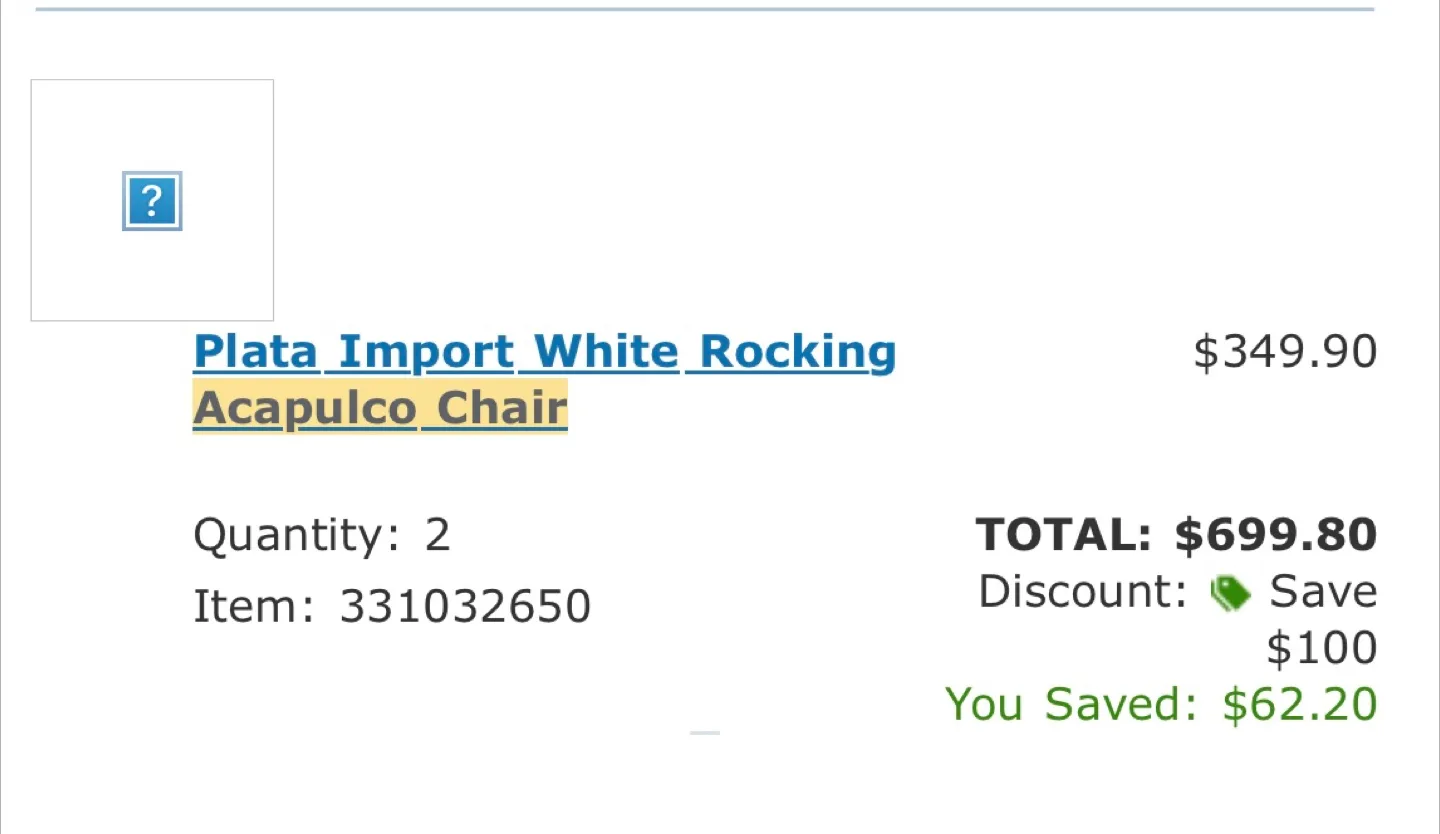The image size is (1440, 834).
Task: Click the item number 331032650
Action: click(x=466, y=605)
